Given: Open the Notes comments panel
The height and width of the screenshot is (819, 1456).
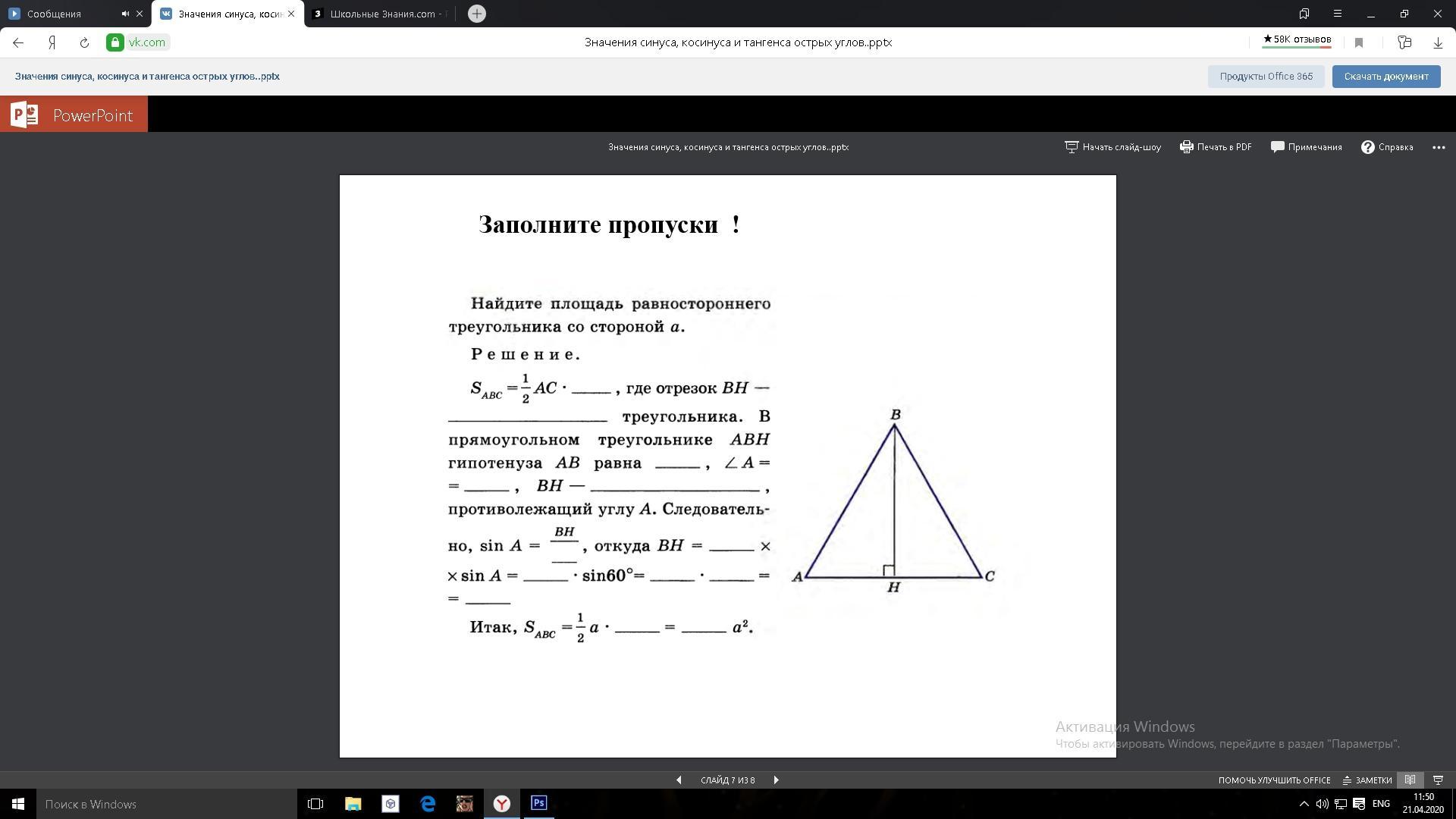Looking at the screenshot, I should coord(1306,147).
